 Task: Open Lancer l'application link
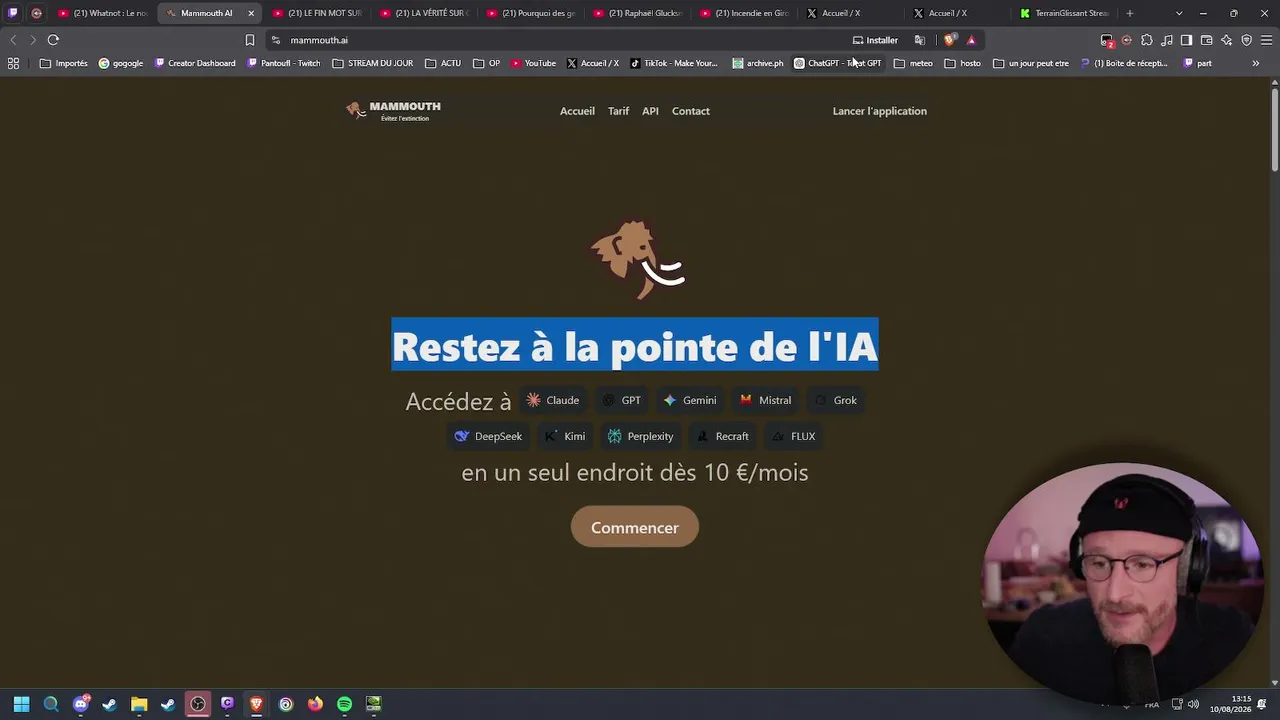click(880, 111)
